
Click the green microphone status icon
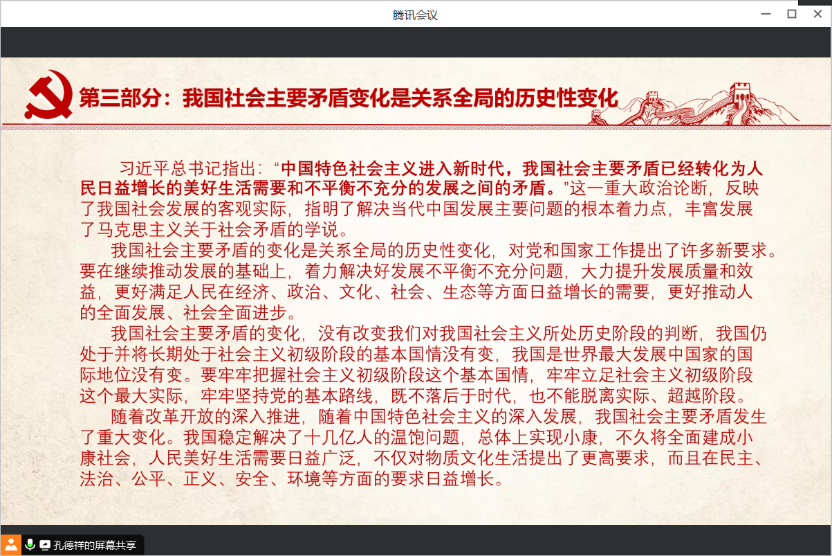coord(30,545)
